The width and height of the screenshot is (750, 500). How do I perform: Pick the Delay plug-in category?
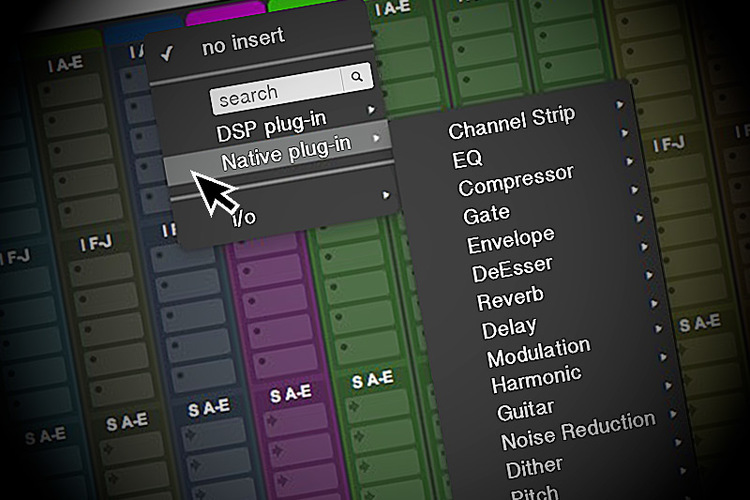click(509, 329)
